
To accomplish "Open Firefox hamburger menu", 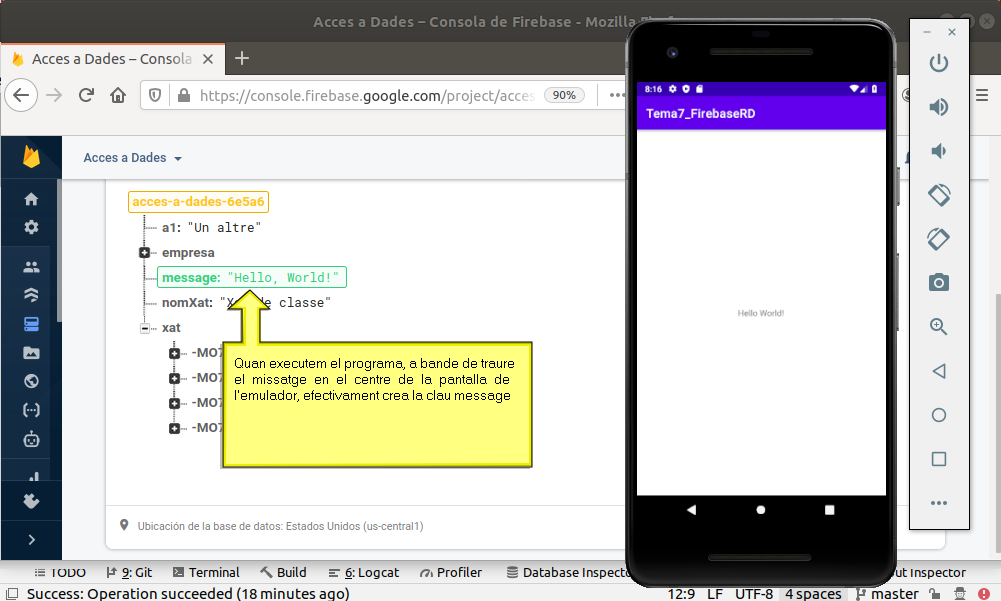I will pyautogui.click(x=982, y=95).
